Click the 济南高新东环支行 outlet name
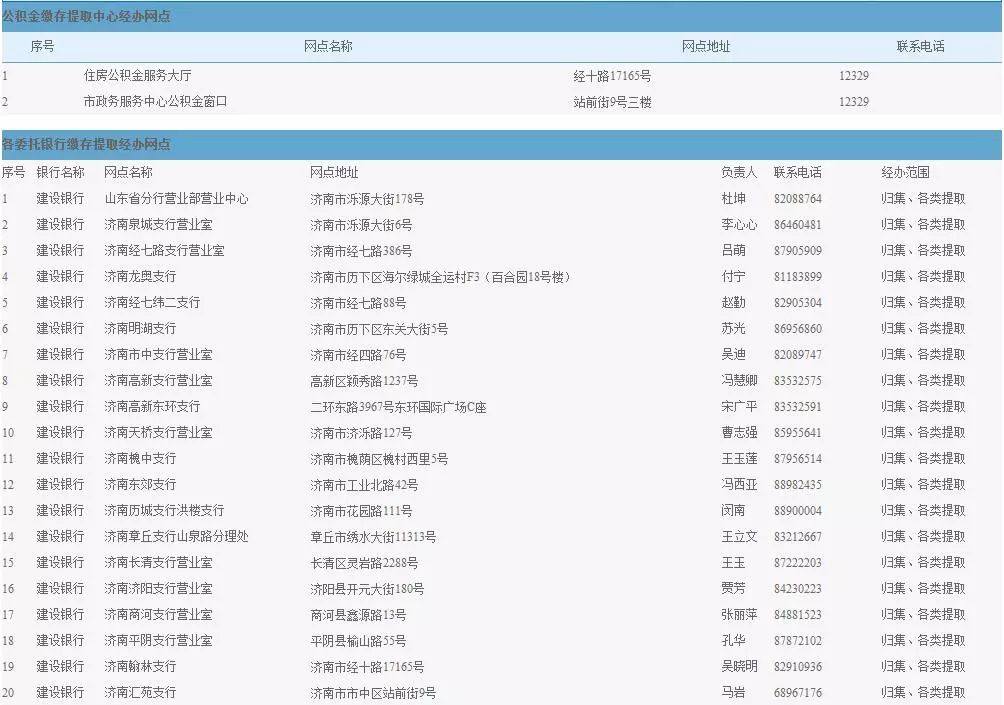Viewport: 1004px width, 705px height. 152,406
